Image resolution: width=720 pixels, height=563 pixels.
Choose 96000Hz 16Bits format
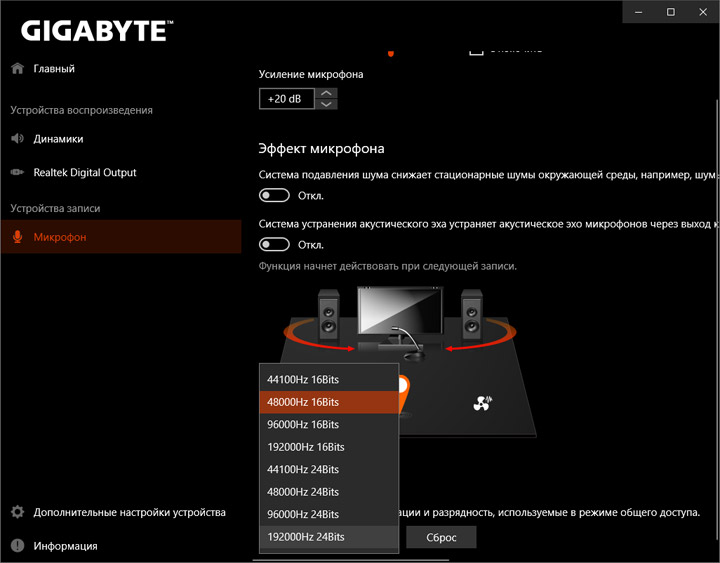click(329, 424)
